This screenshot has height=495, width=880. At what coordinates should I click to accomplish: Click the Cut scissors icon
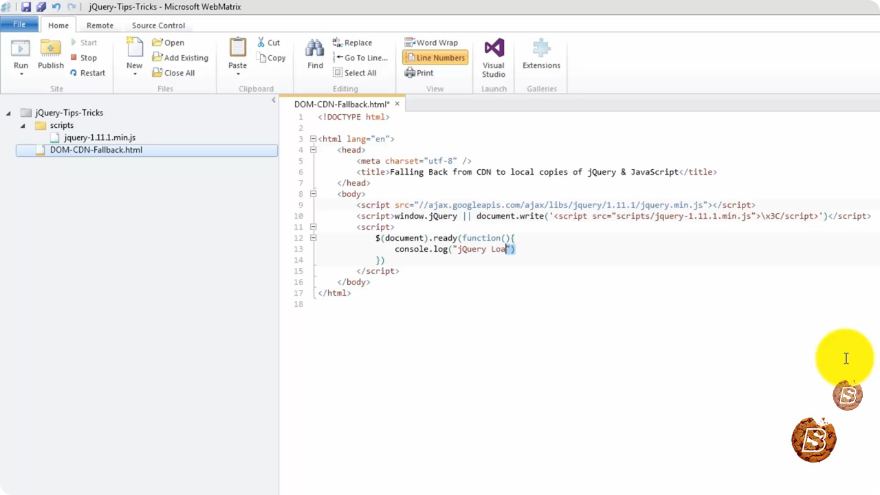tap(261, 42)
